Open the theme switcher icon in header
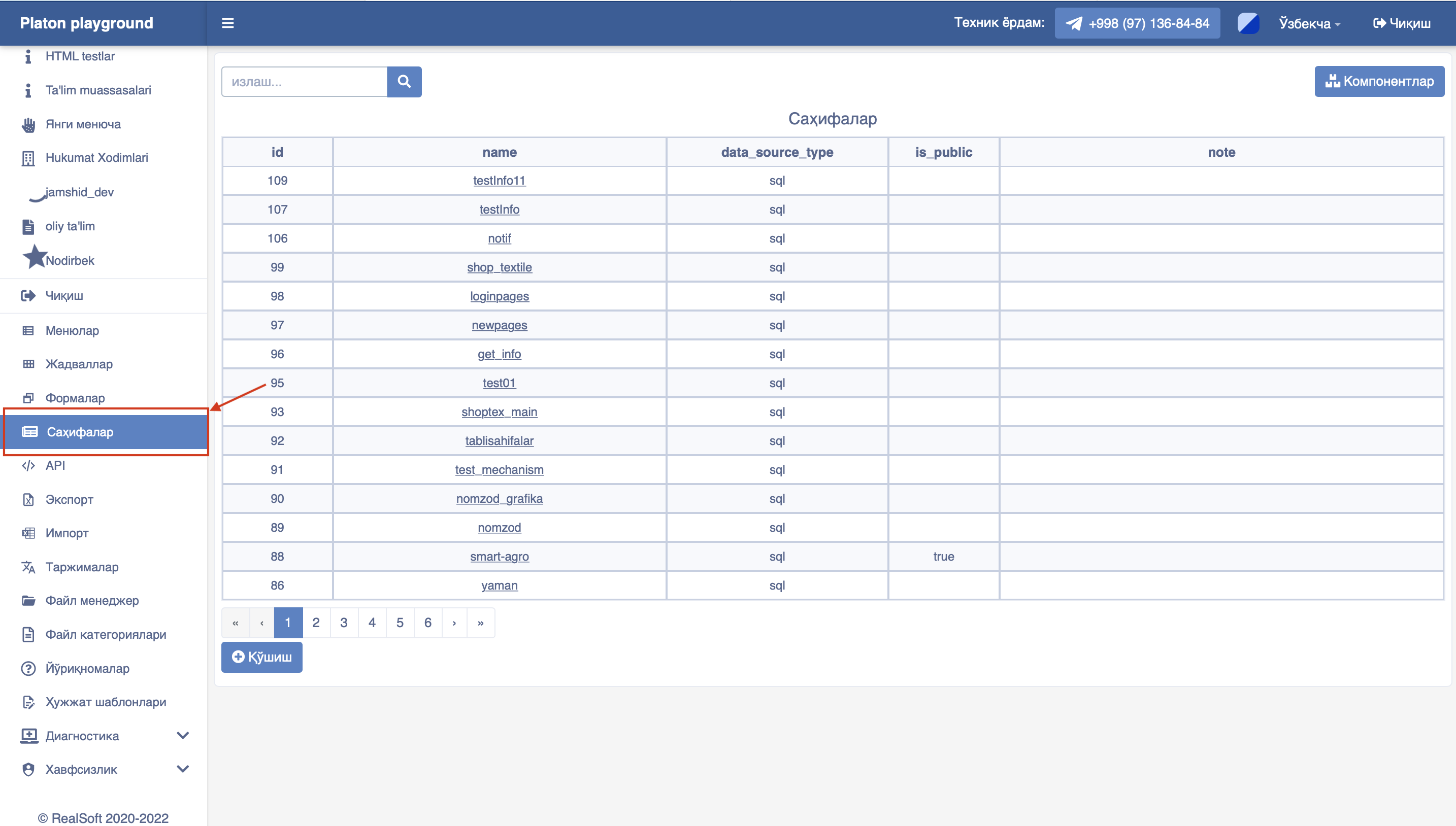This screenshot has height=826, width=1456. (x=1248, y=23)
